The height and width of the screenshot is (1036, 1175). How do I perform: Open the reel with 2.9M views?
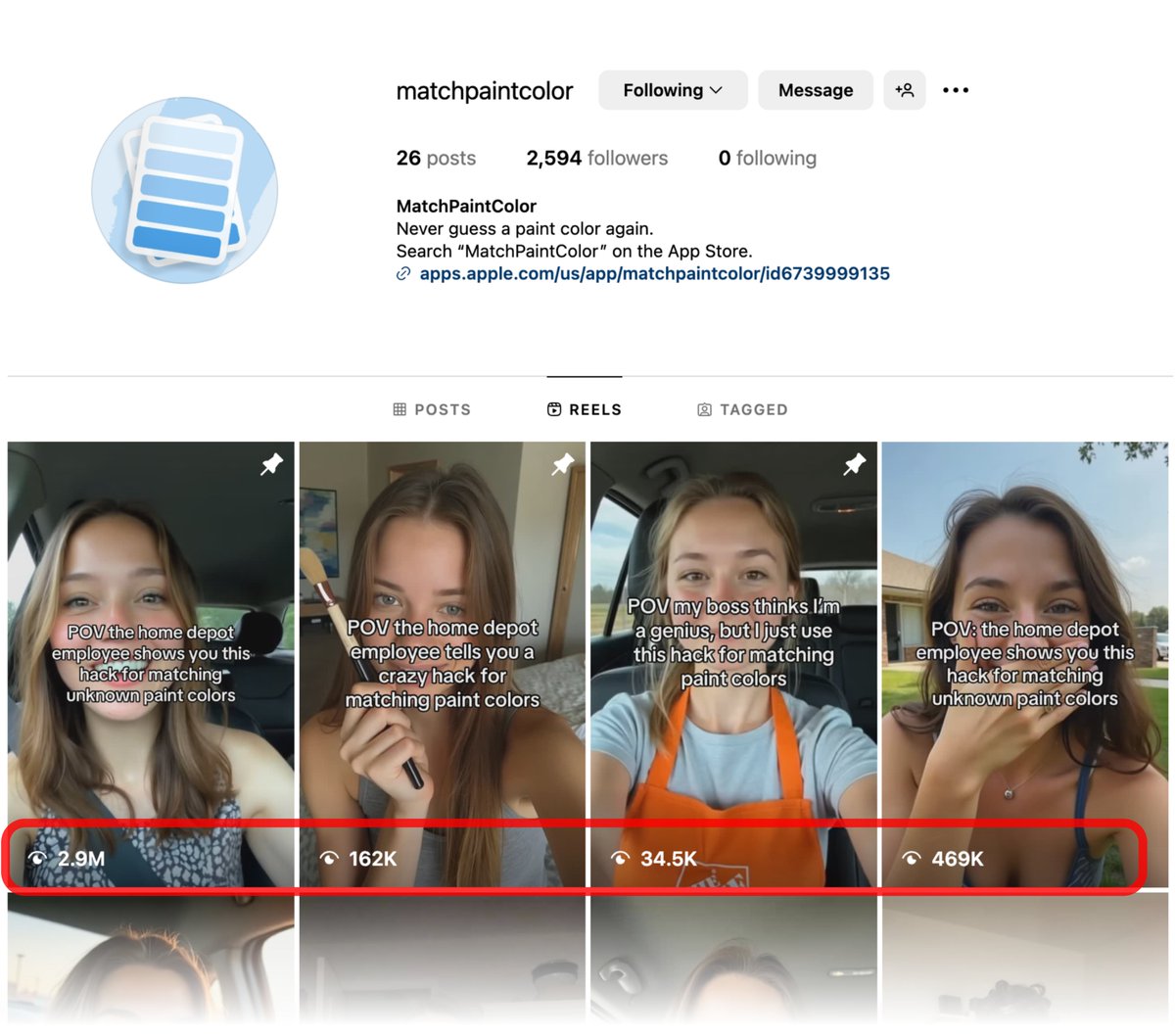tap(151, 665)
